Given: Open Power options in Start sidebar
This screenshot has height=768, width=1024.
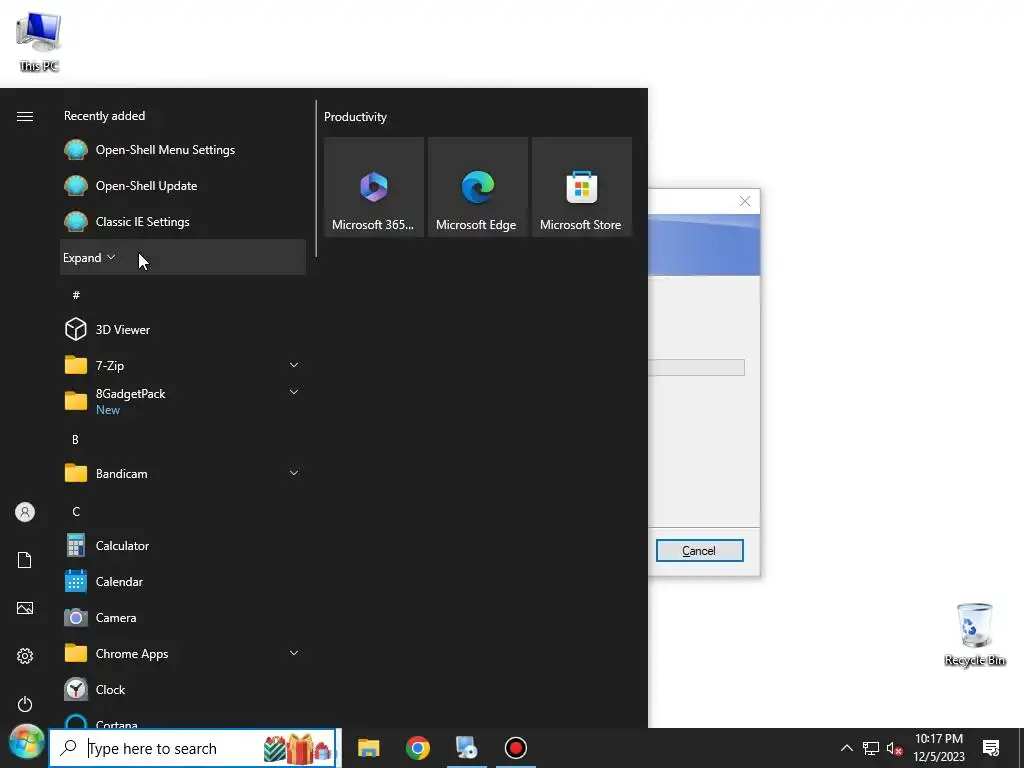Looking at the screenshot, I should pos(25,704).
